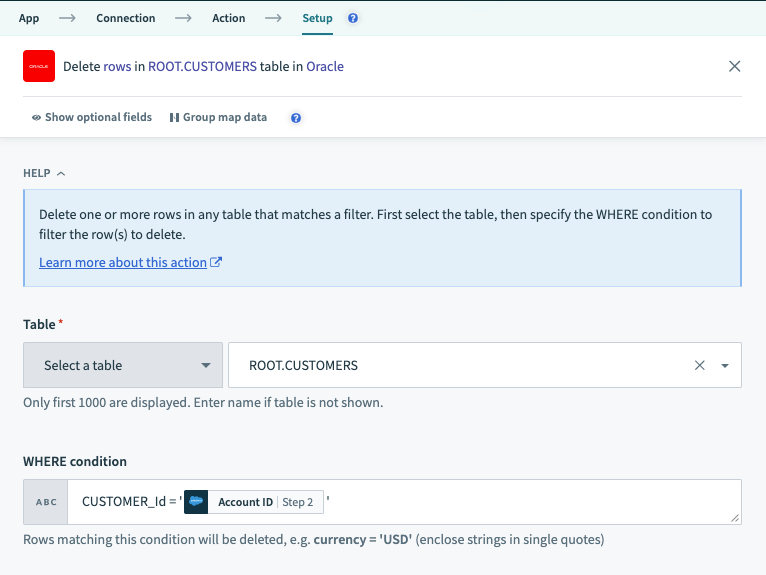Viewport: 766px width, 575px height.
Task: Click the Salesforce icon in Account ID pill
Action: click(196, 502)
